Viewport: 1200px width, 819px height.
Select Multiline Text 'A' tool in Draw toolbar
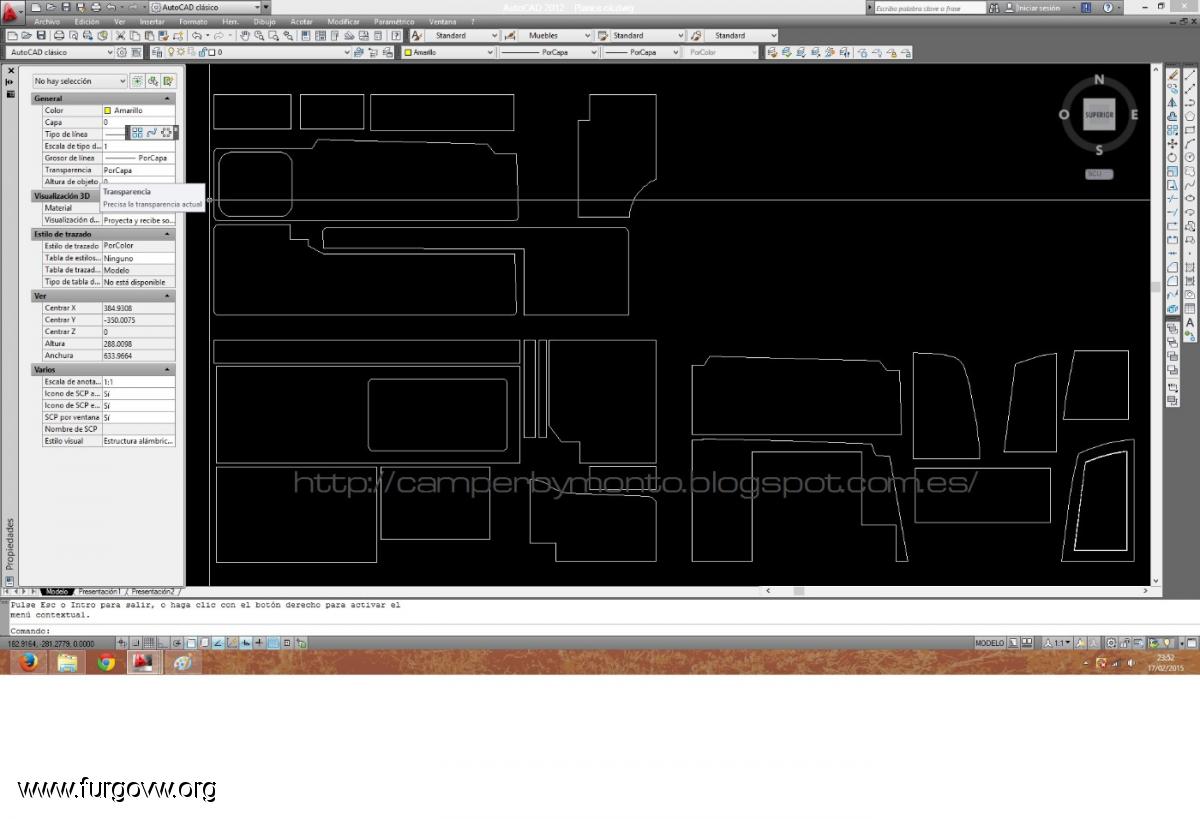click(x=1190, y=323)
